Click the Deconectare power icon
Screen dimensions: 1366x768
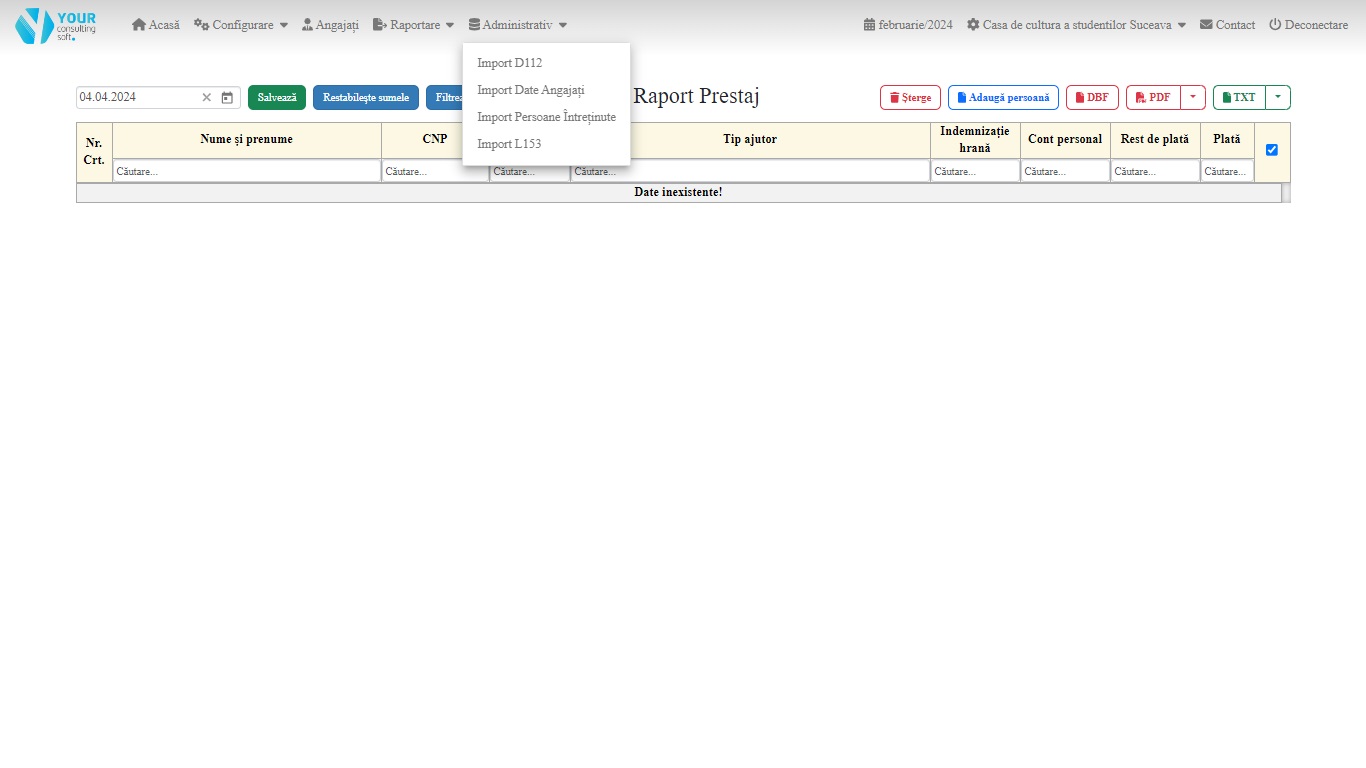click(1275, 25)
